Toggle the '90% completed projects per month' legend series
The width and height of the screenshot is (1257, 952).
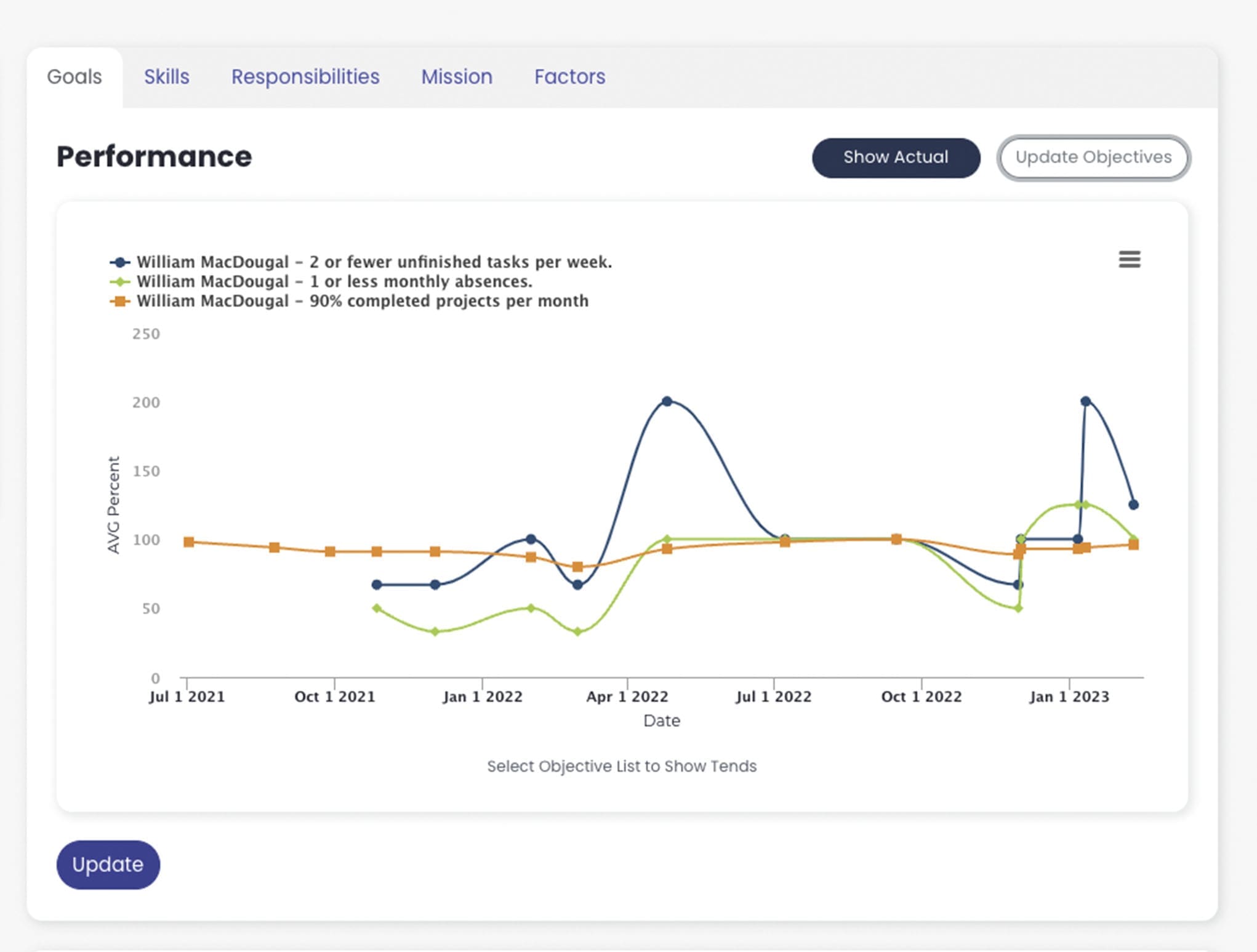tap(349, 302)
